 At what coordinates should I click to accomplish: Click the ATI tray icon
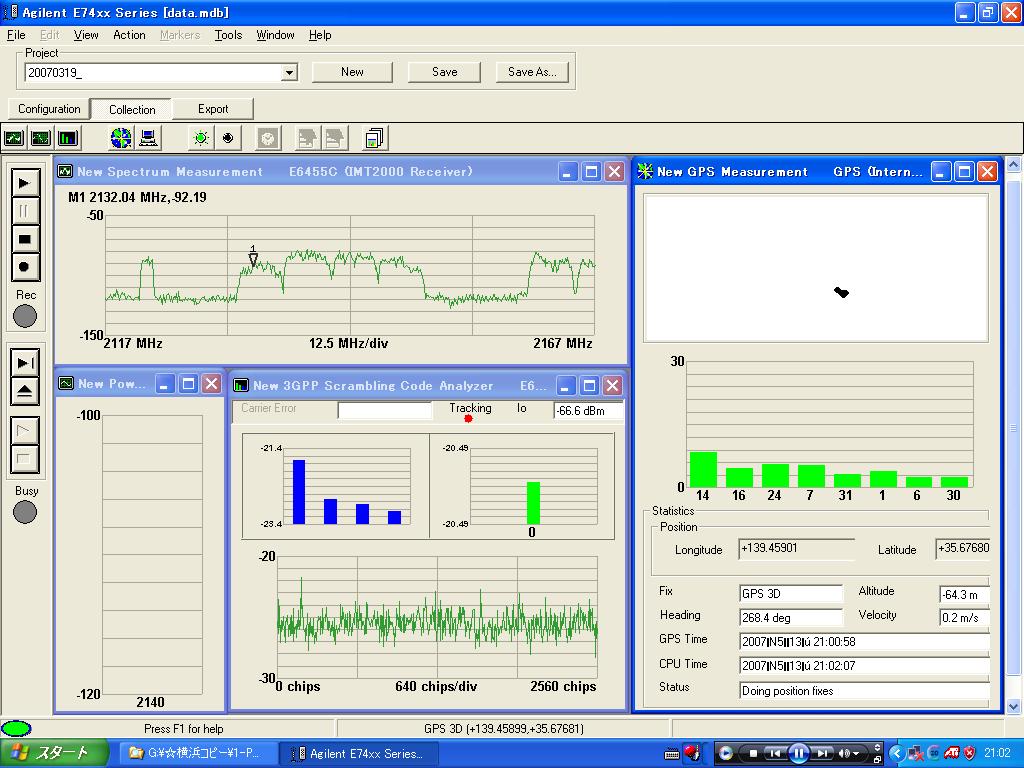[x=952, y=753]
